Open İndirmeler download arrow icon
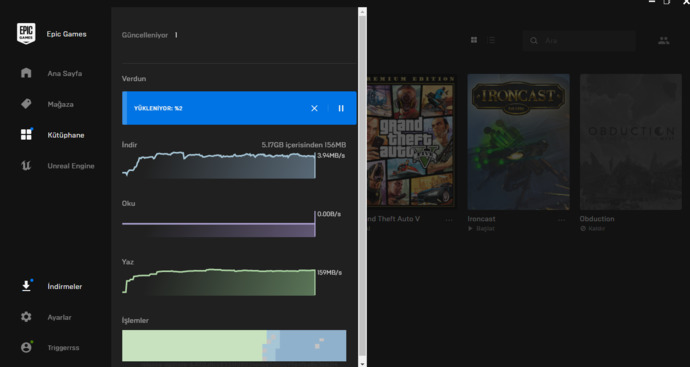Image resolution: width=690 pixels, height=367 pixels. pos(26,286)
